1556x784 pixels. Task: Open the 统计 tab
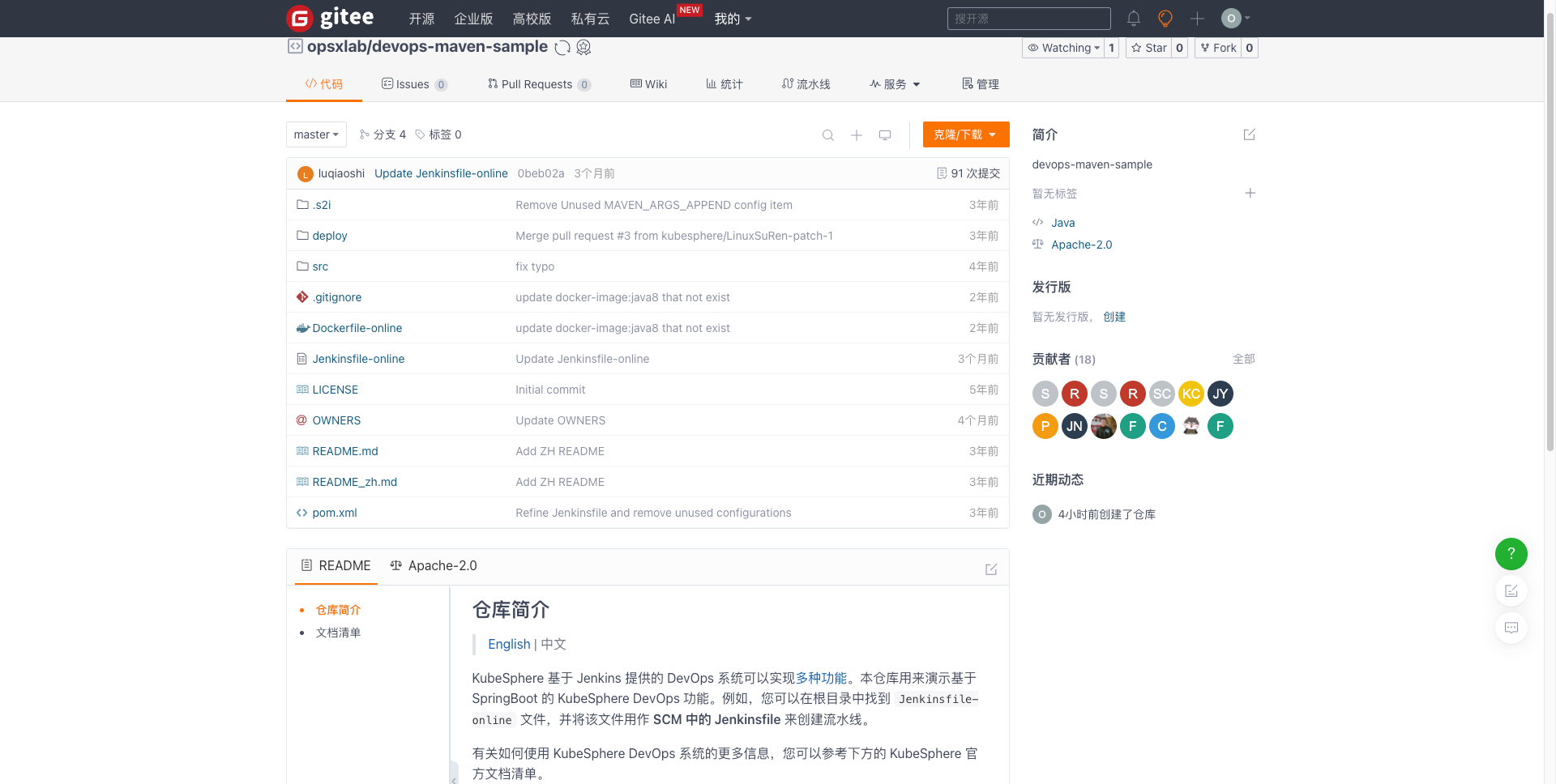(x=724, y=84)
